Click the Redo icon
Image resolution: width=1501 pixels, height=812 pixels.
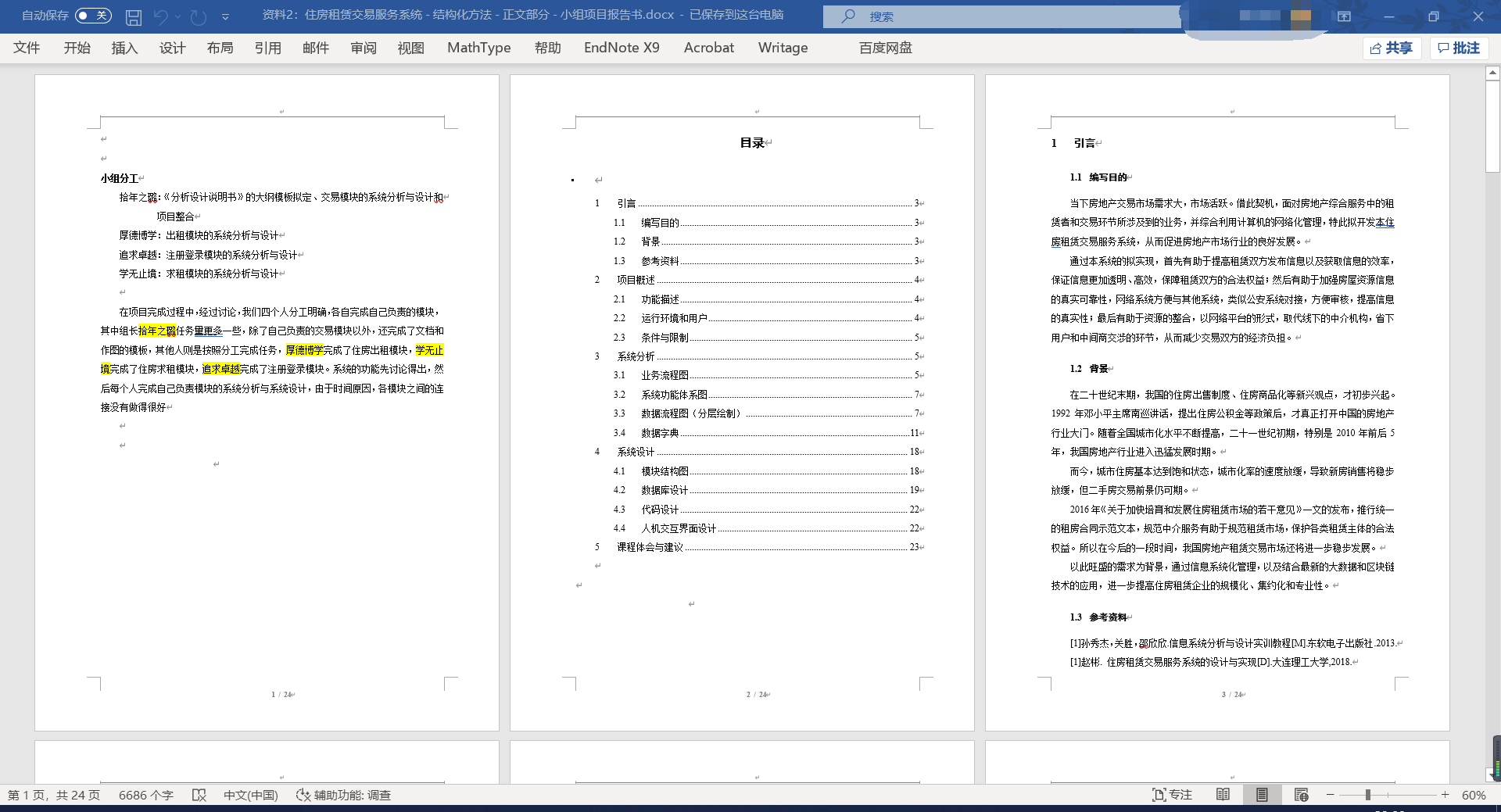[x=199, y=16]
